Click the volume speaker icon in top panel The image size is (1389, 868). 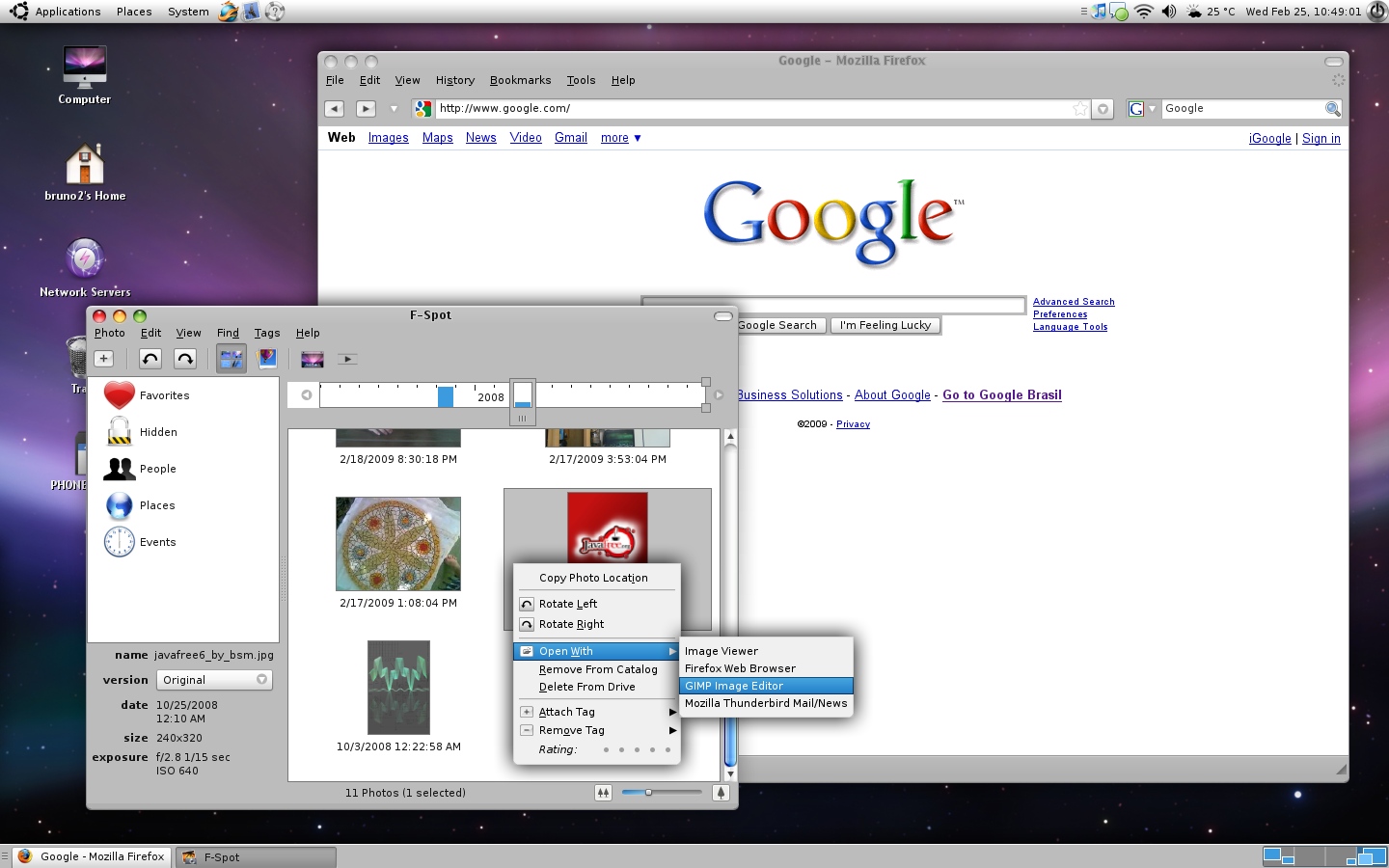point(1169,12)
